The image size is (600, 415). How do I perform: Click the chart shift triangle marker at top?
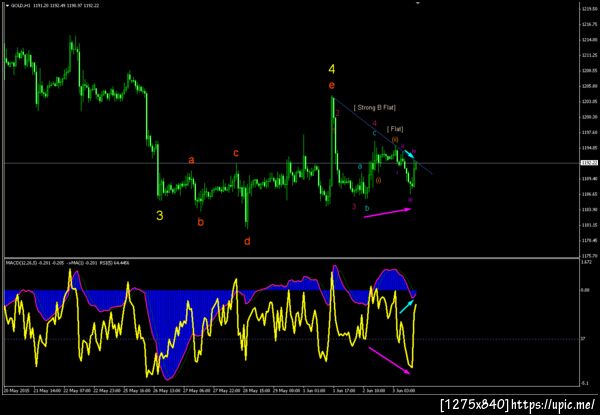point(418,3)
